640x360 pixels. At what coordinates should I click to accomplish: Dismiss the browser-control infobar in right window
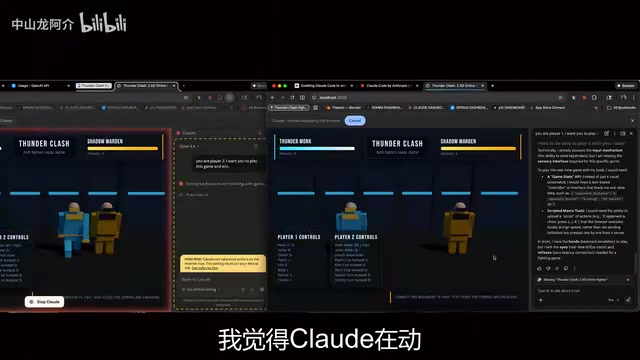pyautogui.click(x=633, y=121)
